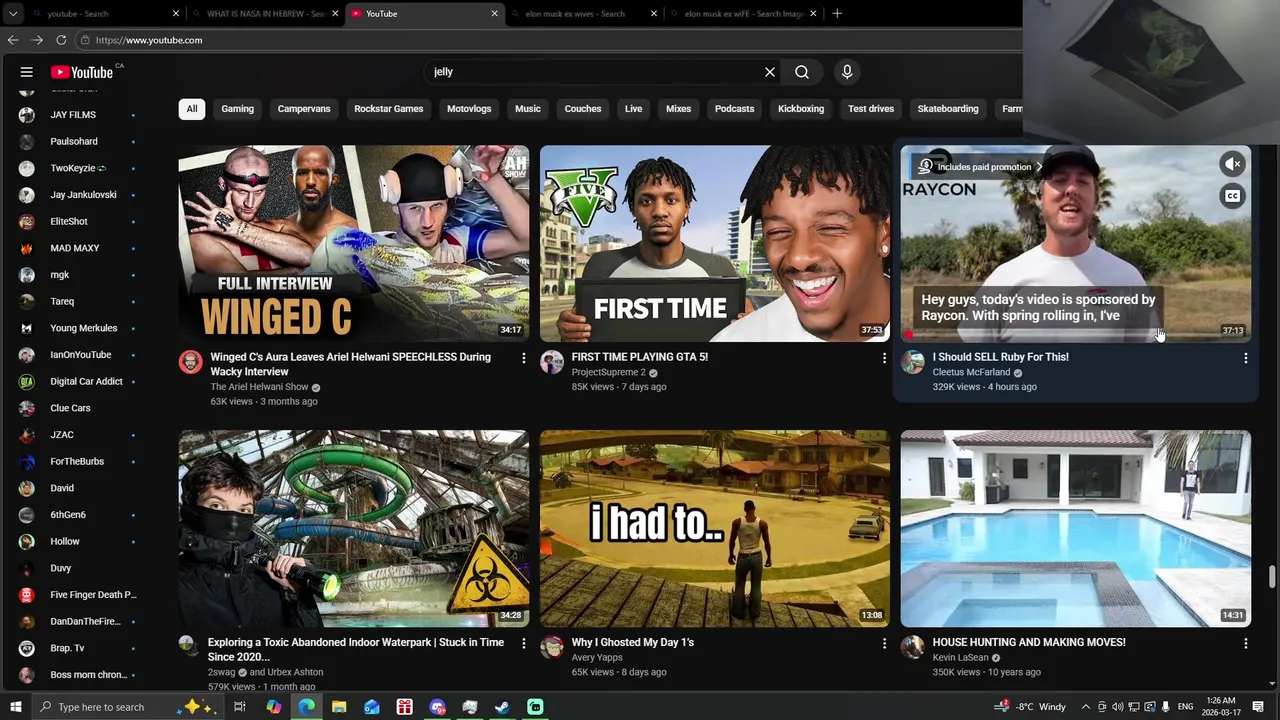The width and height of the screenshot is (1280, 720).
Task: Start voice search with the microphone icon
Action: pyautogui.click(x=847, y=72)
